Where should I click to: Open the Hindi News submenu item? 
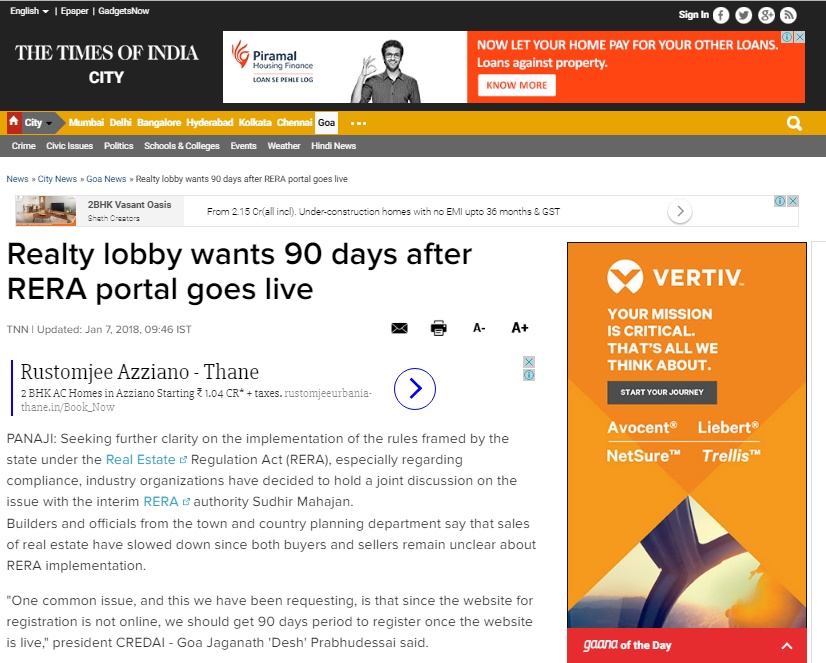[333, 146]
